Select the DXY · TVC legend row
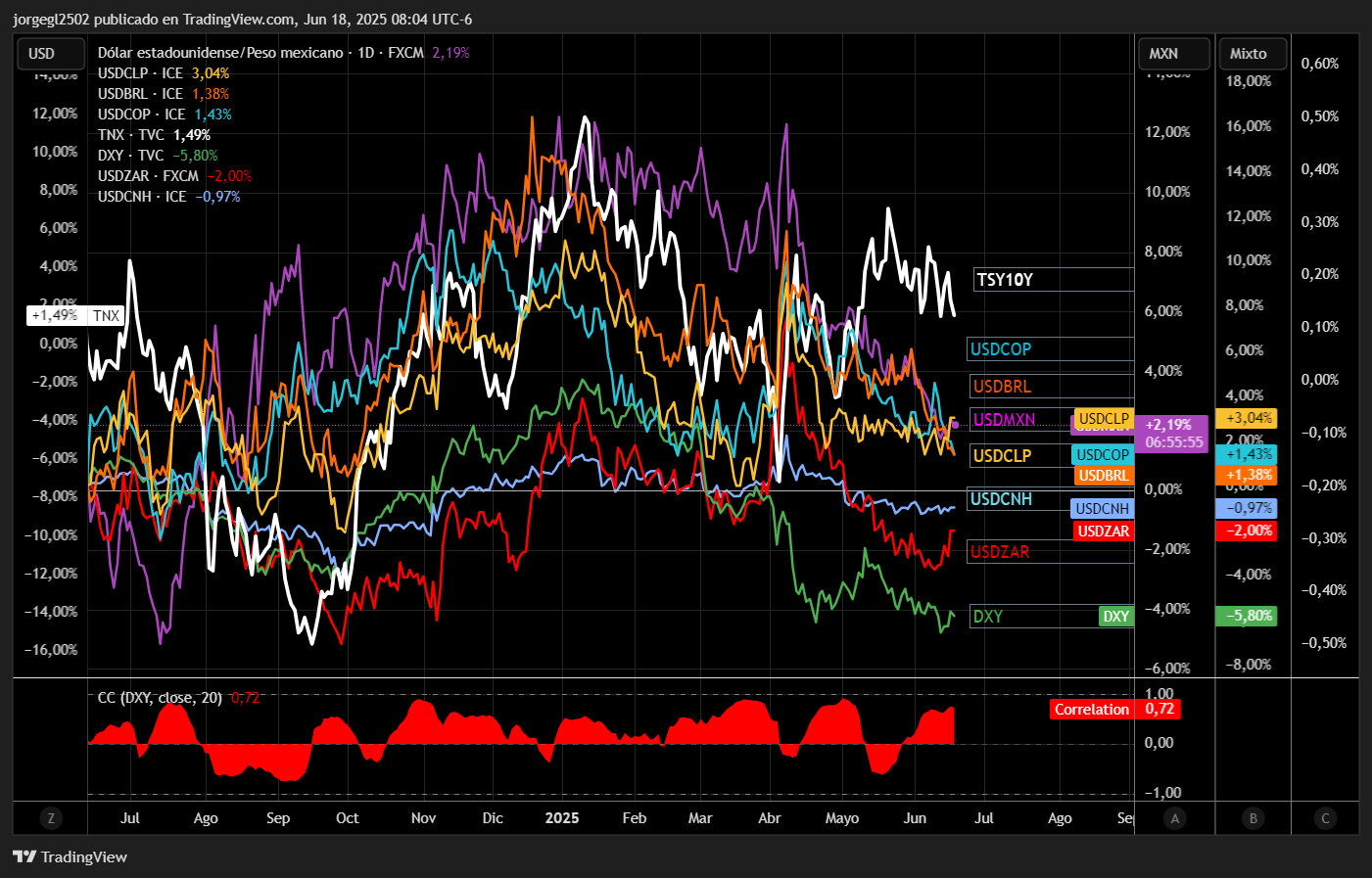This screenshot has height=878, width=1372. [158, 156]
